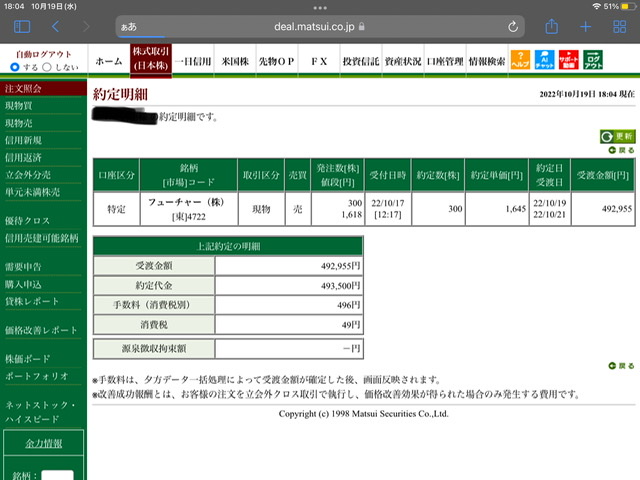Select 立会外分売 in the sidebar
Screen dimensions: 640x480
(28, 175)
